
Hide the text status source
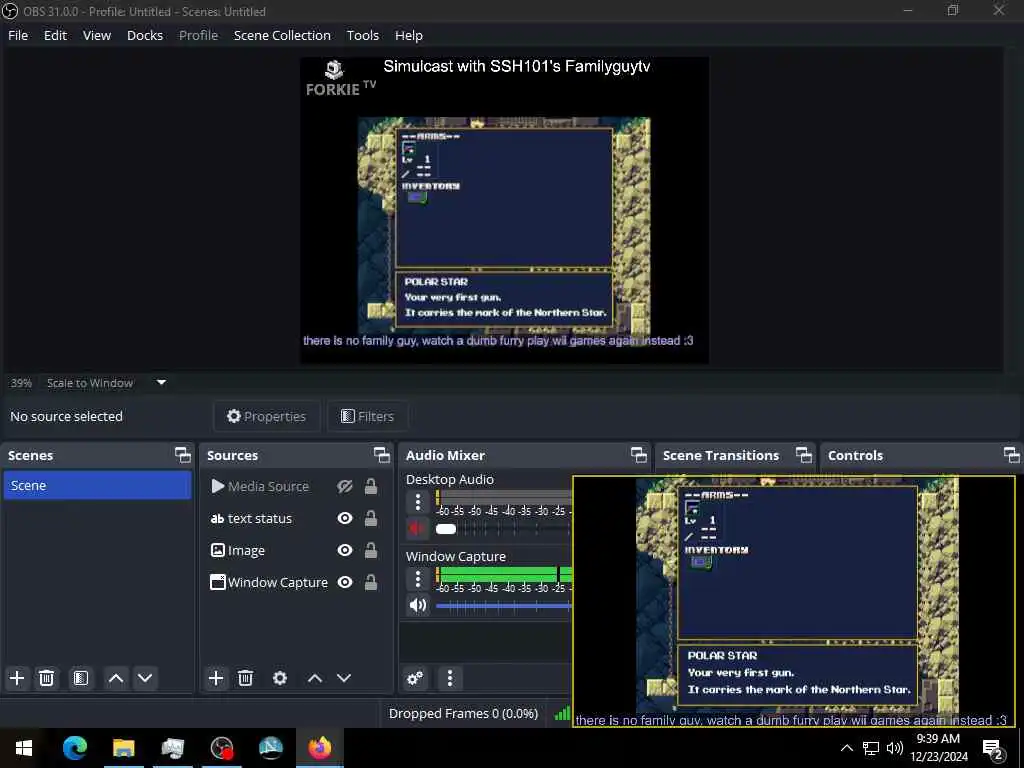coord(345,519)
